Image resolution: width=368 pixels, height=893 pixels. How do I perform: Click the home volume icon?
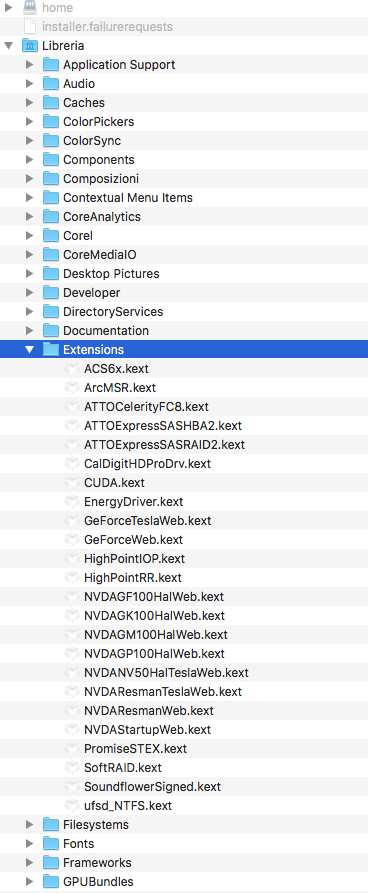pos(30,7)
